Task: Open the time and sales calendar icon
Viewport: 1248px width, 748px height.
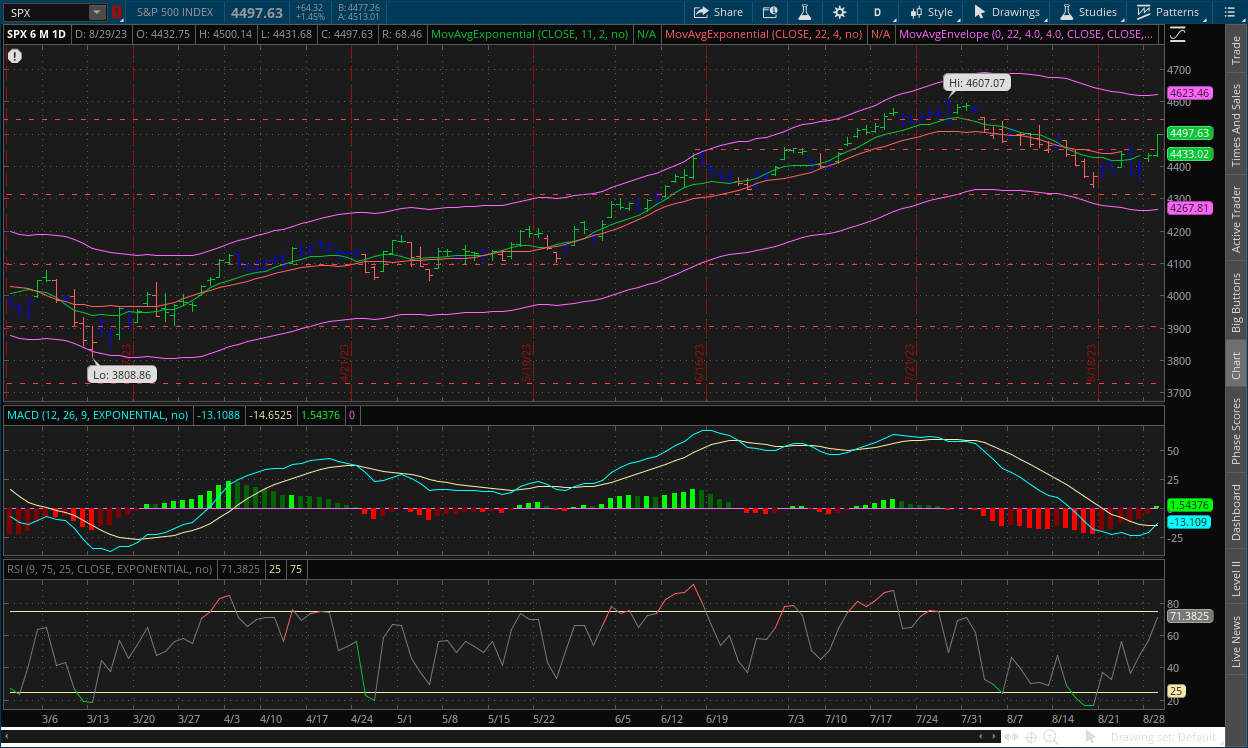Action: [x=770, y=12]
